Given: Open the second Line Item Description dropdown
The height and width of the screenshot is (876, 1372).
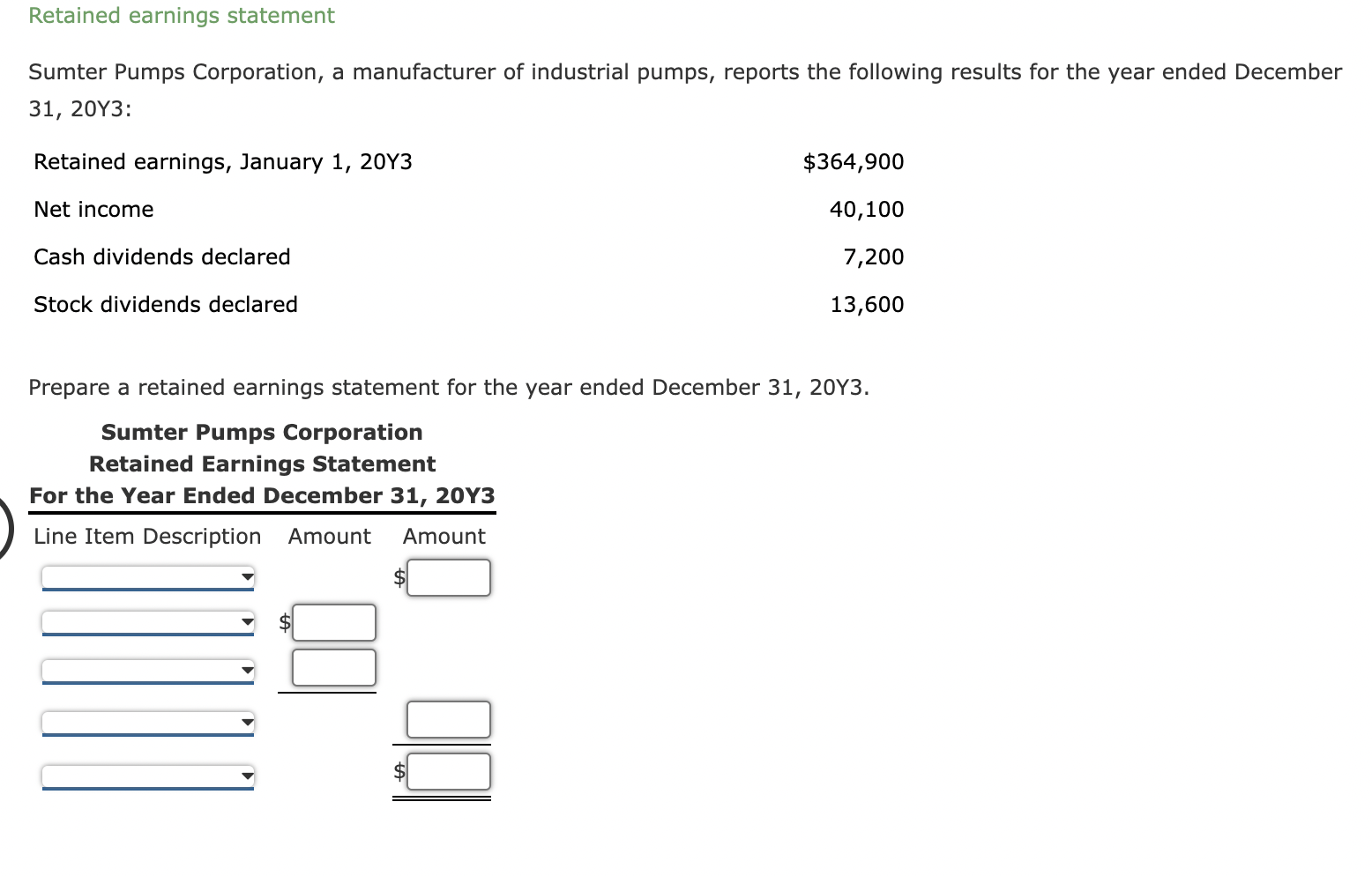Looking at the screenshot, I should (x=147, y=622).
